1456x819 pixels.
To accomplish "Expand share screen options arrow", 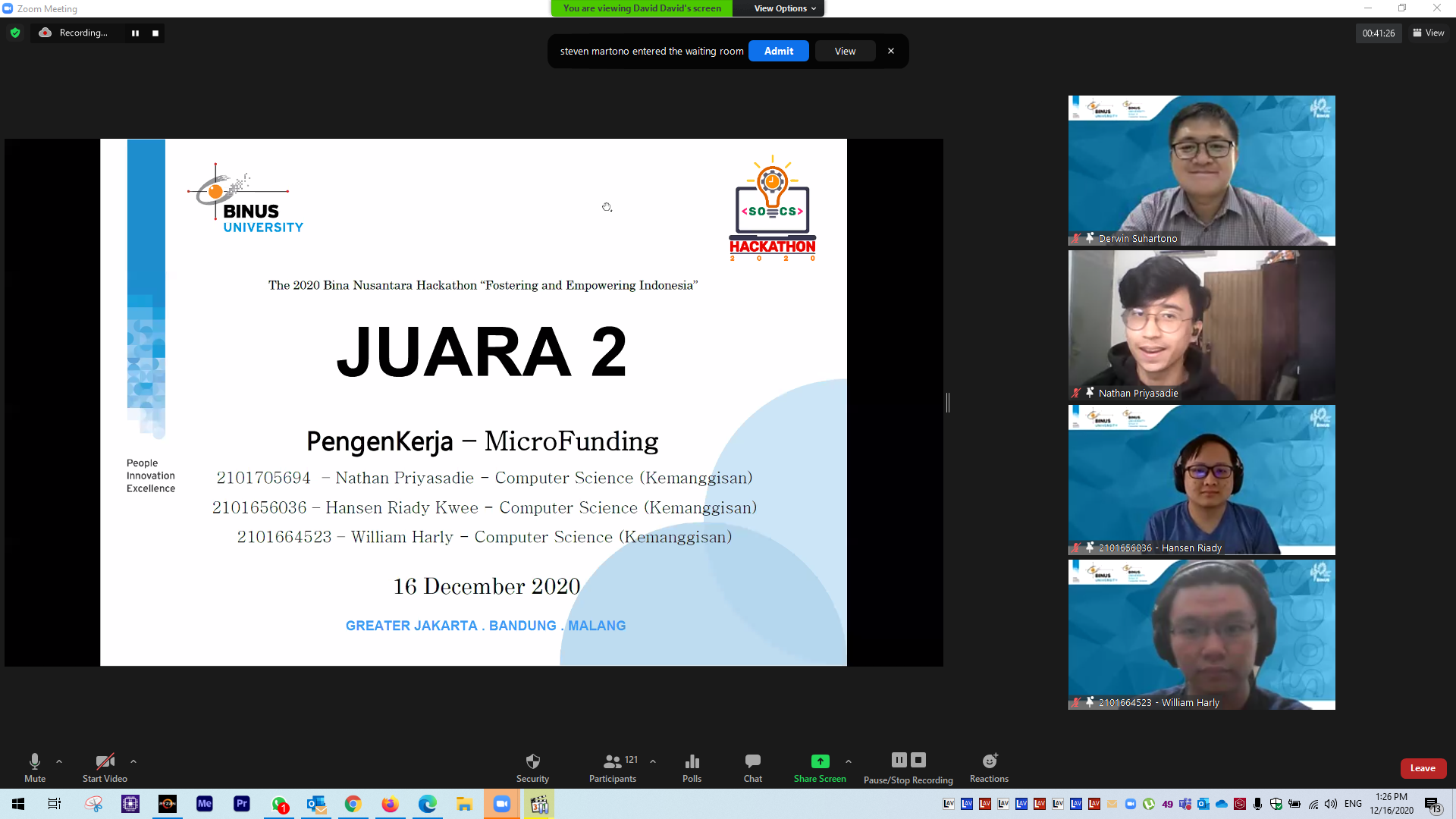I will pyautogui.click(x=849, y=761).
